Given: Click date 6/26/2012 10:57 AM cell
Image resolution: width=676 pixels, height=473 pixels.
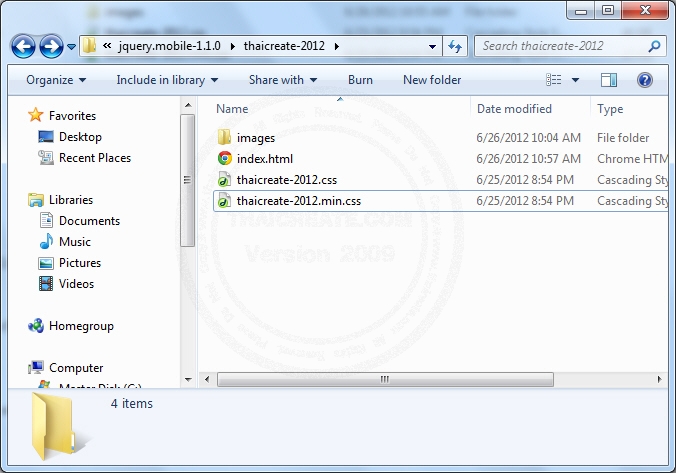Looking at the screenshot, I should (528, 159).
